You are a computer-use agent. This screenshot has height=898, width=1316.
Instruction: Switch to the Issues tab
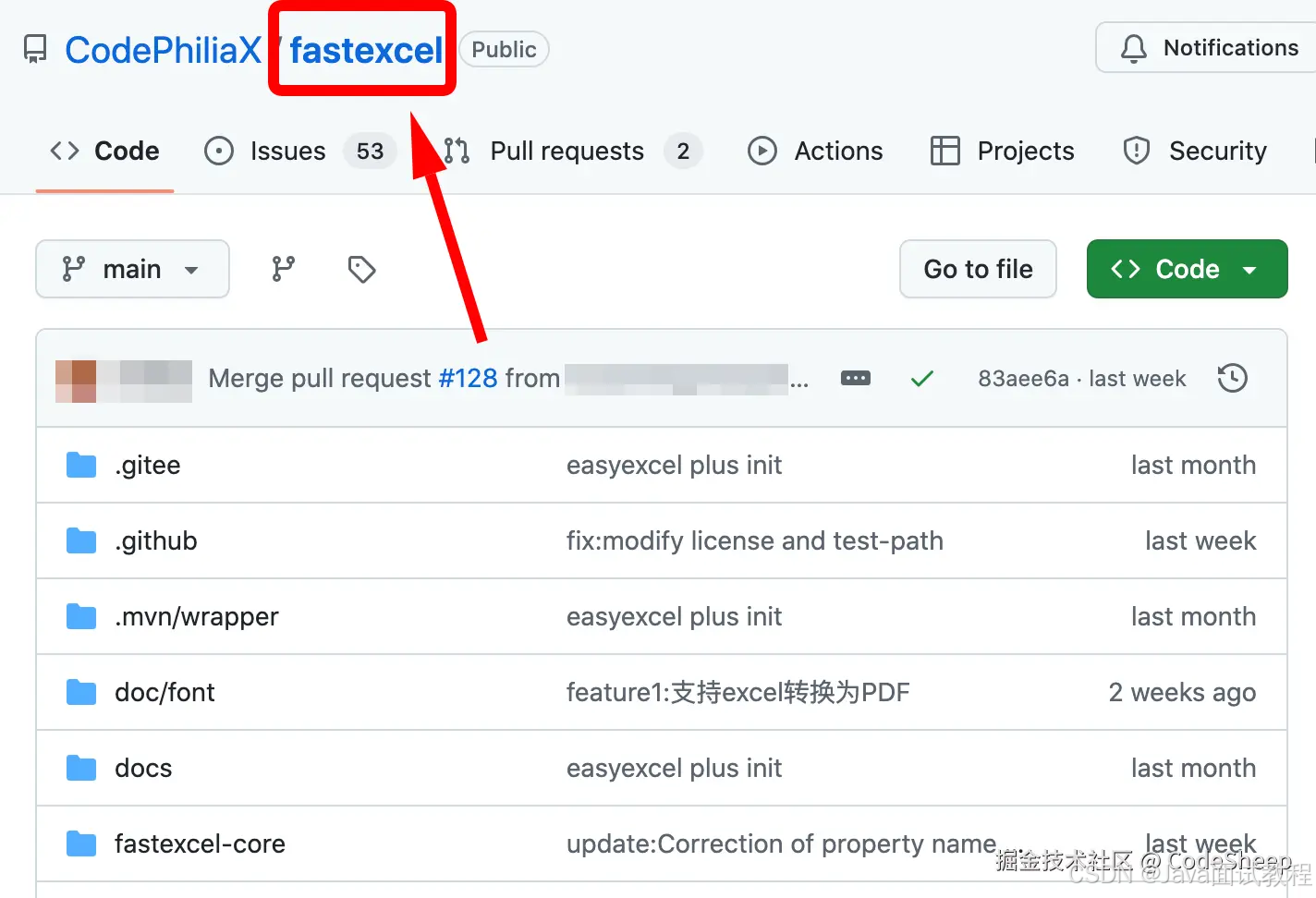pyautogui.click(x=286, y=151)
